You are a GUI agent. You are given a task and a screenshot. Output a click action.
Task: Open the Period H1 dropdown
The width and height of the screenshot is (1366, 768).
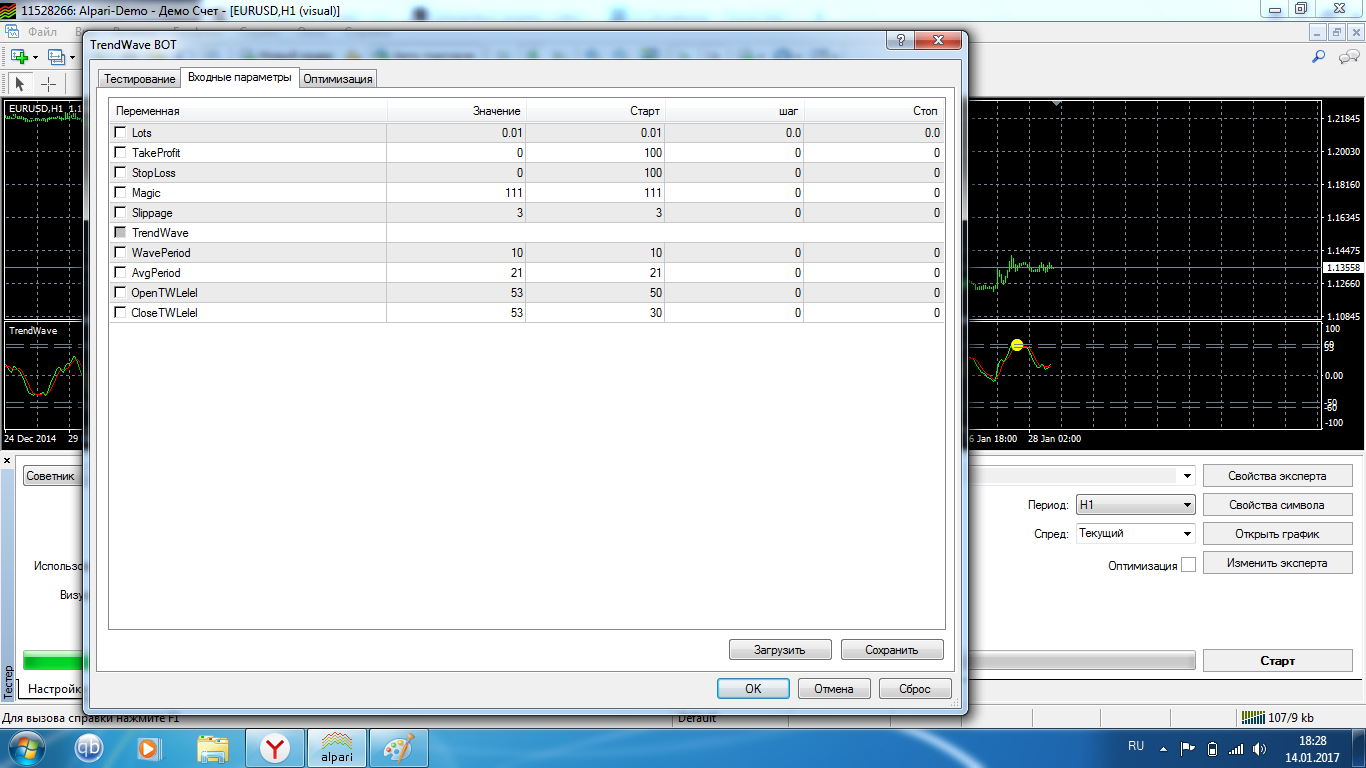(1135, 505)
